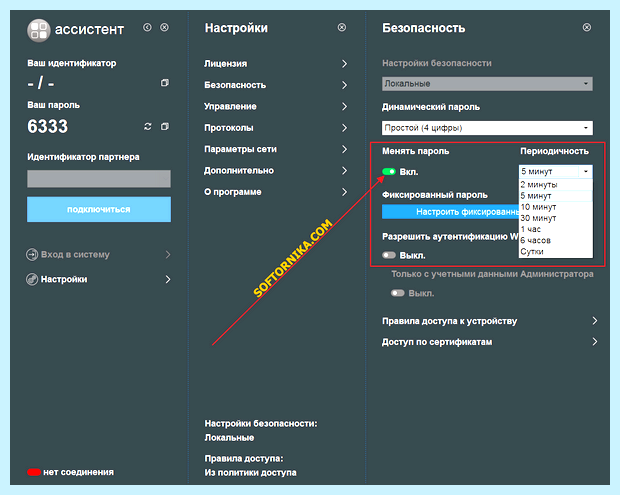Viewport: 620px width, 495px height.
Task: Copy your identifier with the copy icon
Action: [164, 83]
